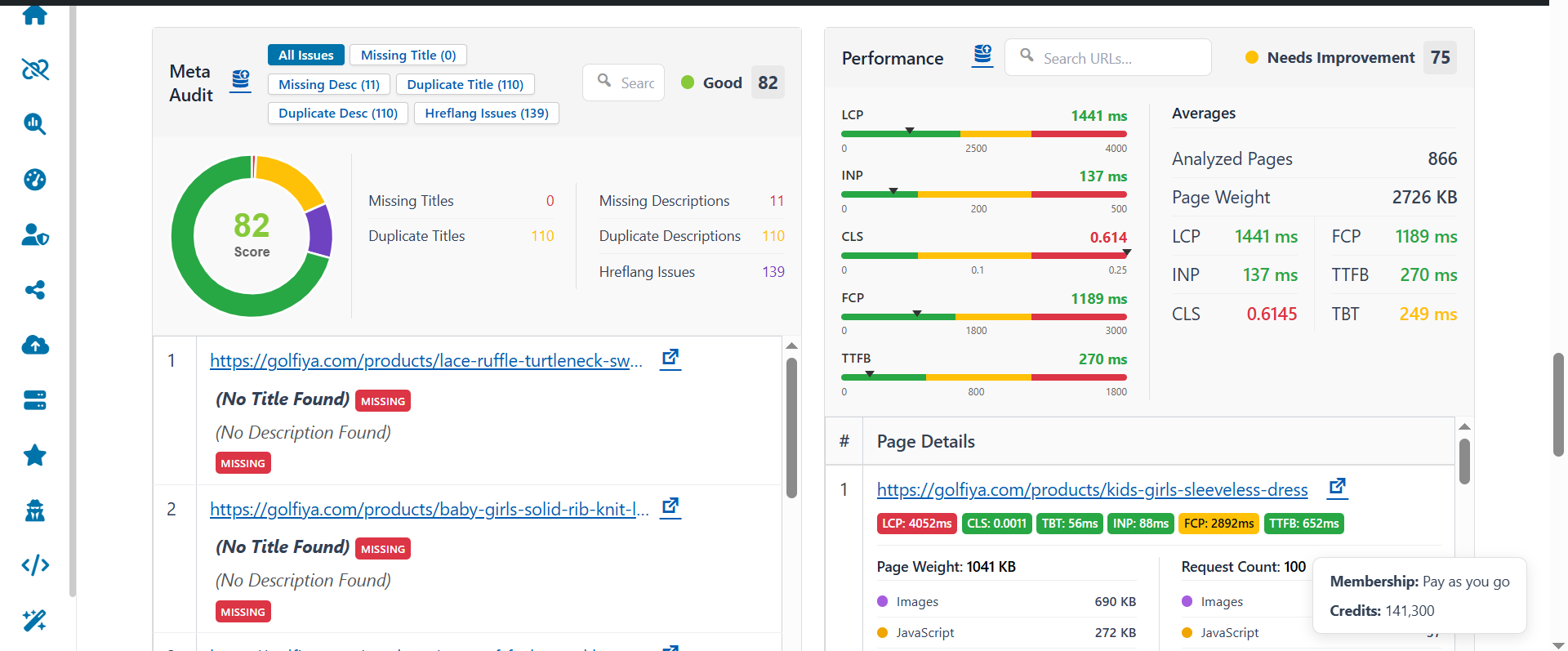Open the kids-girls-sleeveless-dress product link
The image size is (1568, 651).
coord(1092,489)
